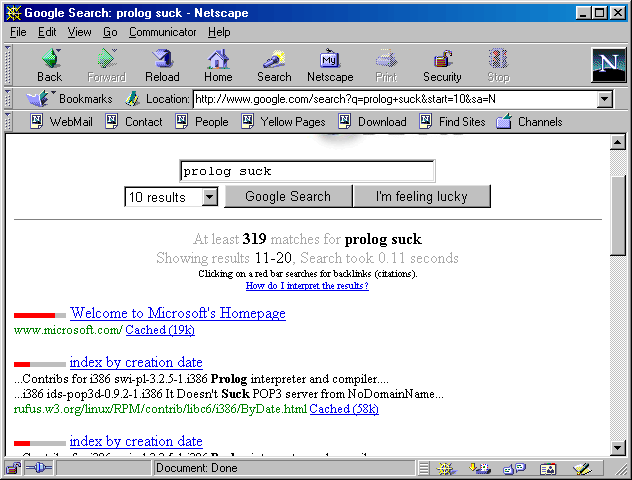Open the Contact personal toolbar link
This screenshot has height=480, width=632.
tap(134, 121)
